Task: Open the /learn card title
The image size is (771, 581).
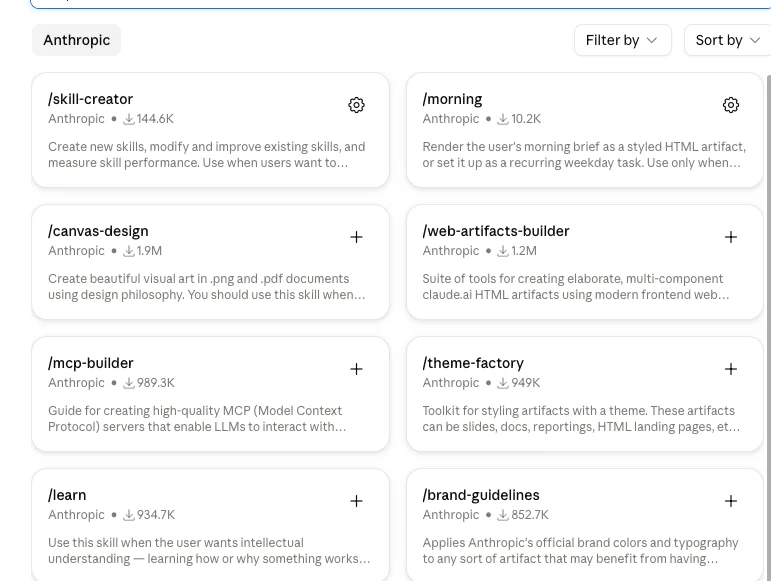Action: [x=67, y=495]
